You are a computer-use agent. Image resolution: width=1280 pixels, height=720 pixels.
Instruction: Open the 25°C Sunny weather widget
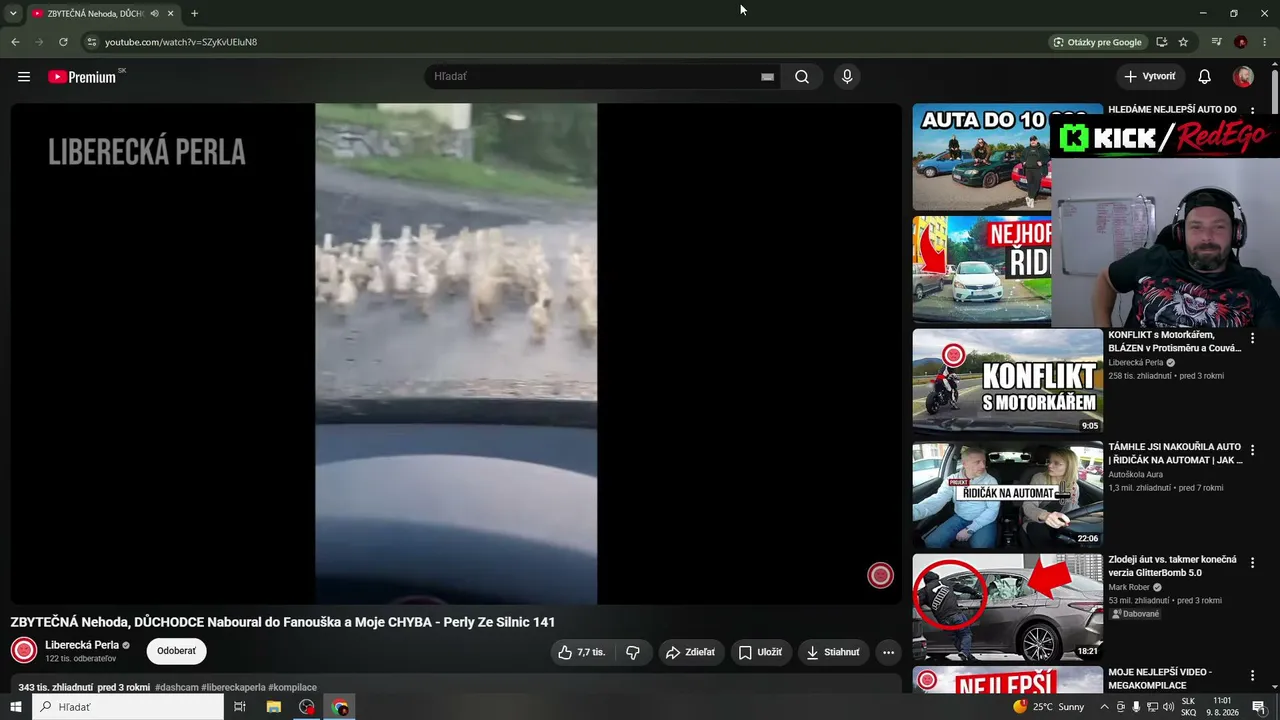click(1049, 707)
